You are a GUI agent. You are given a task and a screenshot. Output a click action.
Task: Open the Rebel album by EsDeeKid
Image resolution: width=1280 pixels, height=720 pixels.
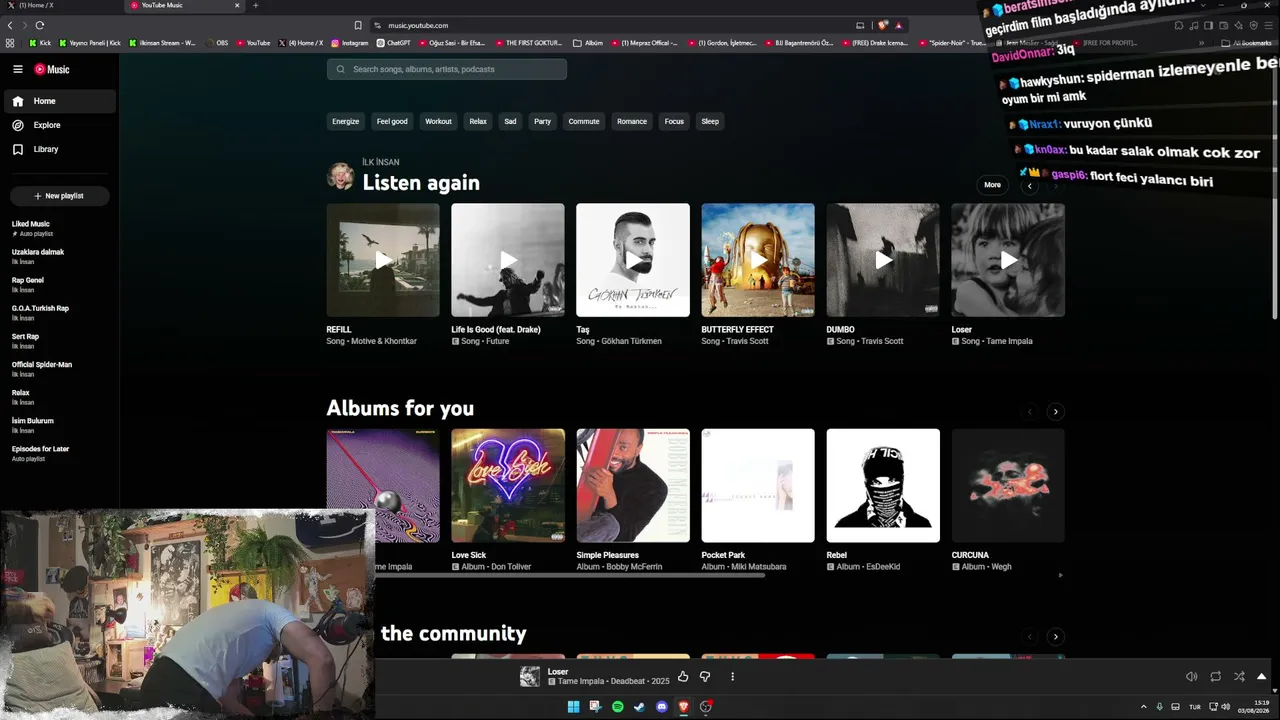883,486
